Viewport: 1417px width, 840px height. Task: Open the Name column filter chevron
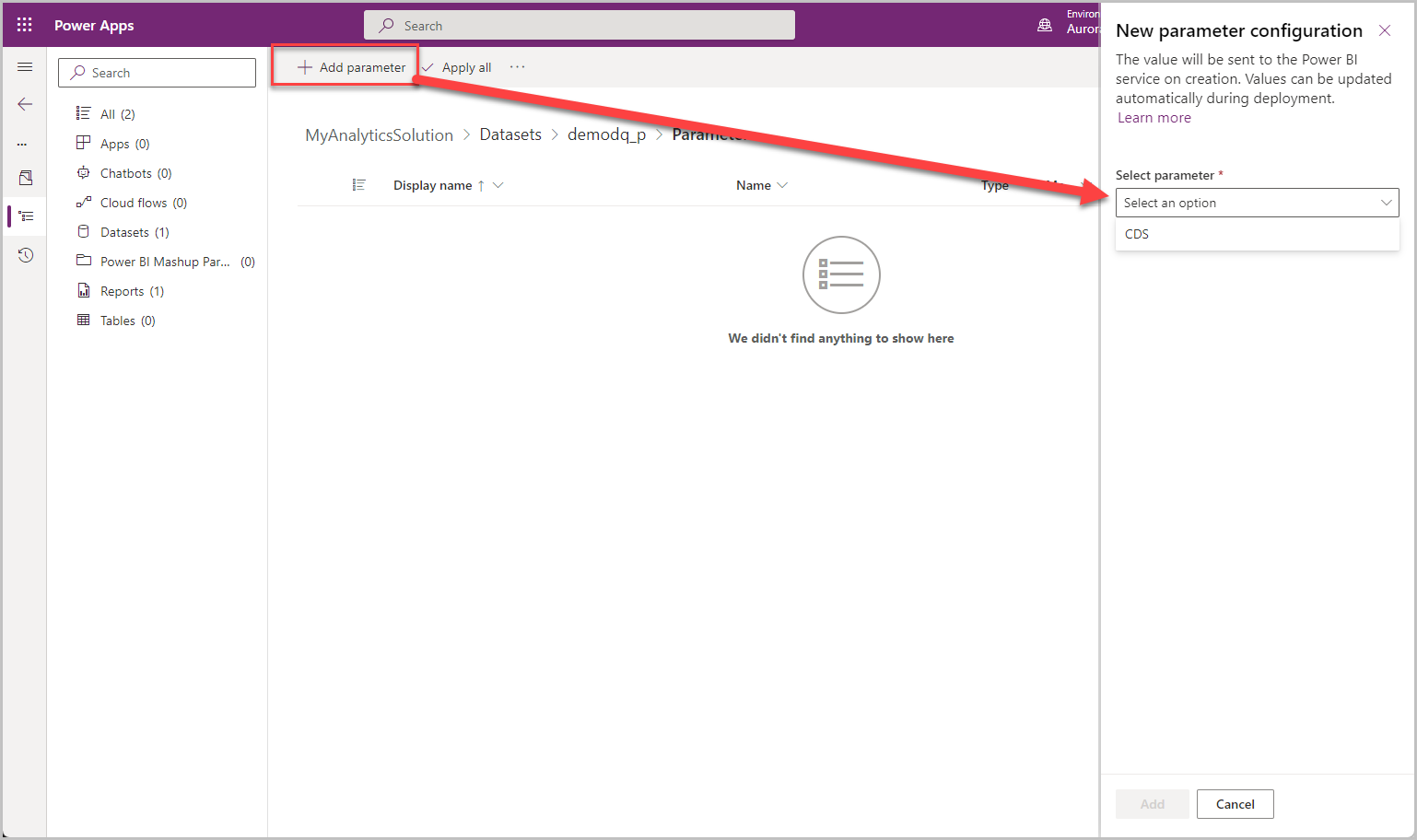783,184
